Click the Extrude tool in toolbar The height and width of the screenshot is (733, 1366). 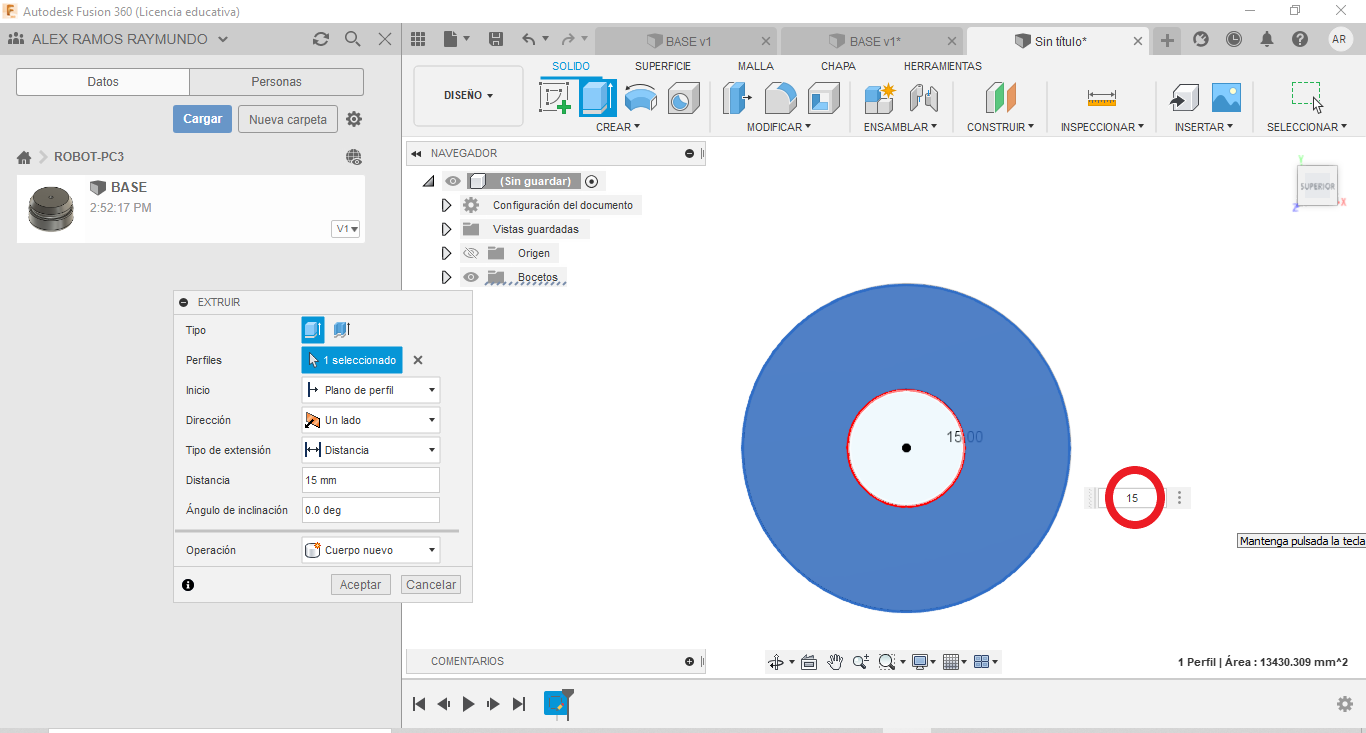pos(597,98)
